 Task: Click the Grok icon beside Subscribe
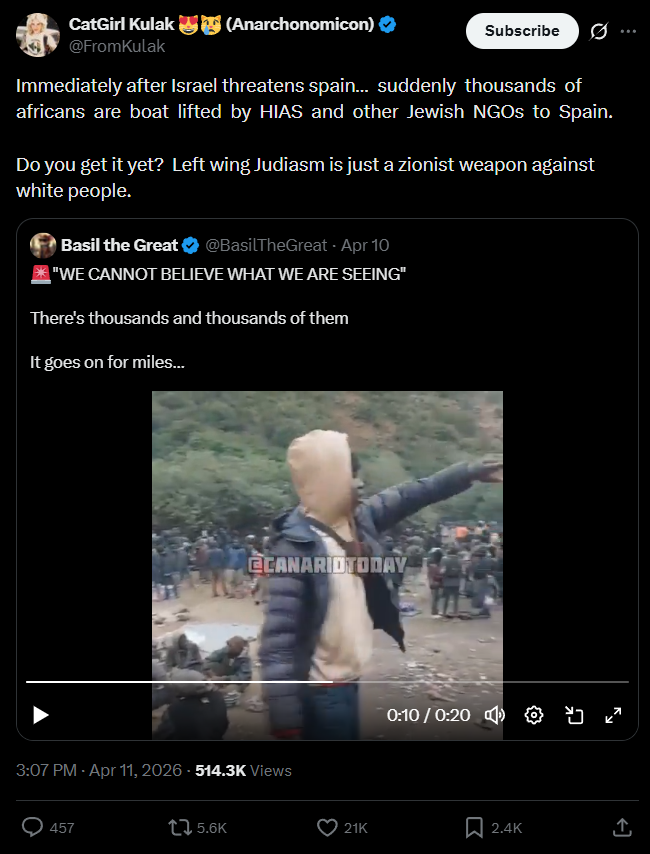598,31
